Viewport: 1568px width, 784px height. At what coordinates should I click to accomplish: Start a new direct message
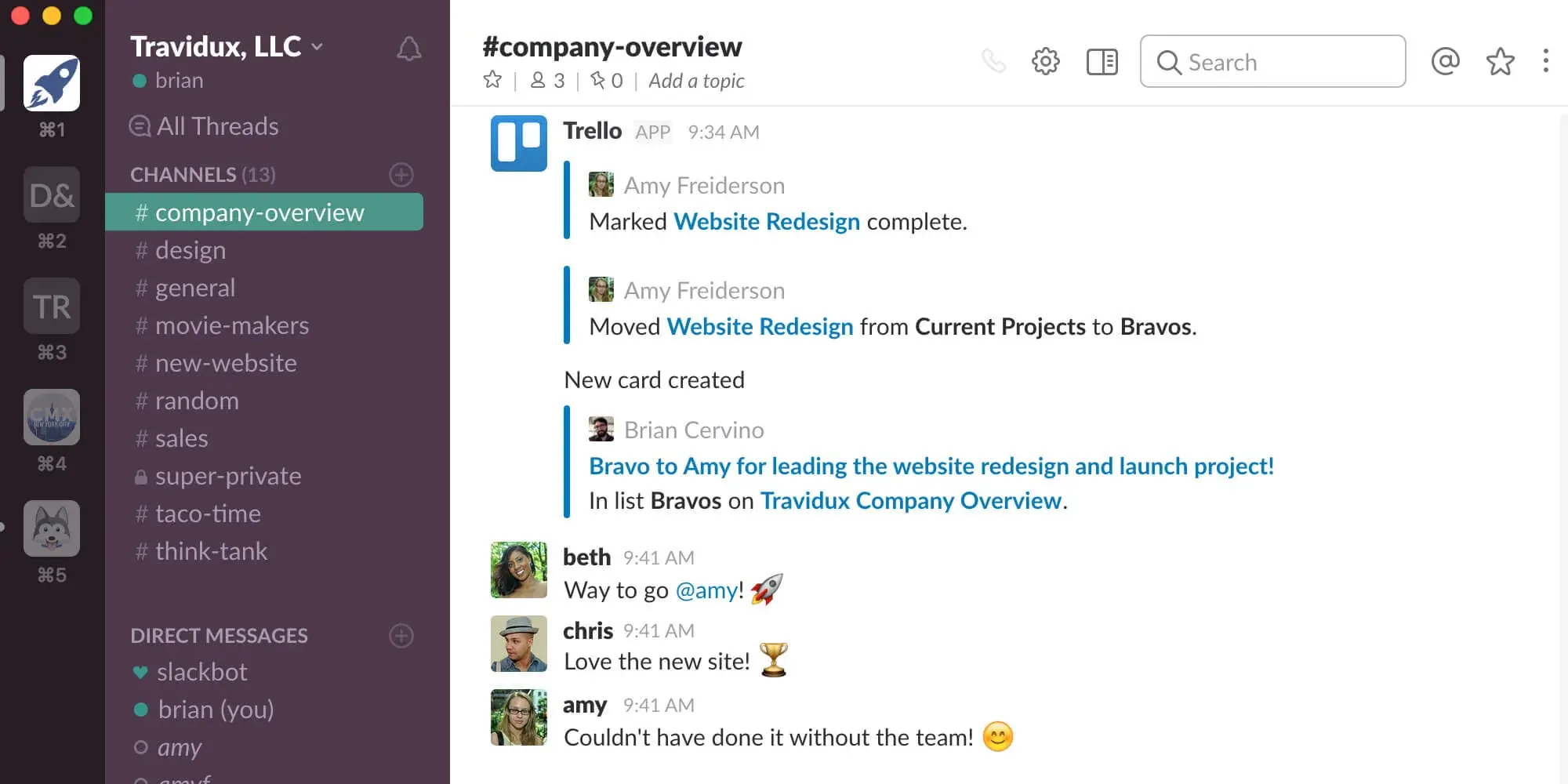pos(401,636)
